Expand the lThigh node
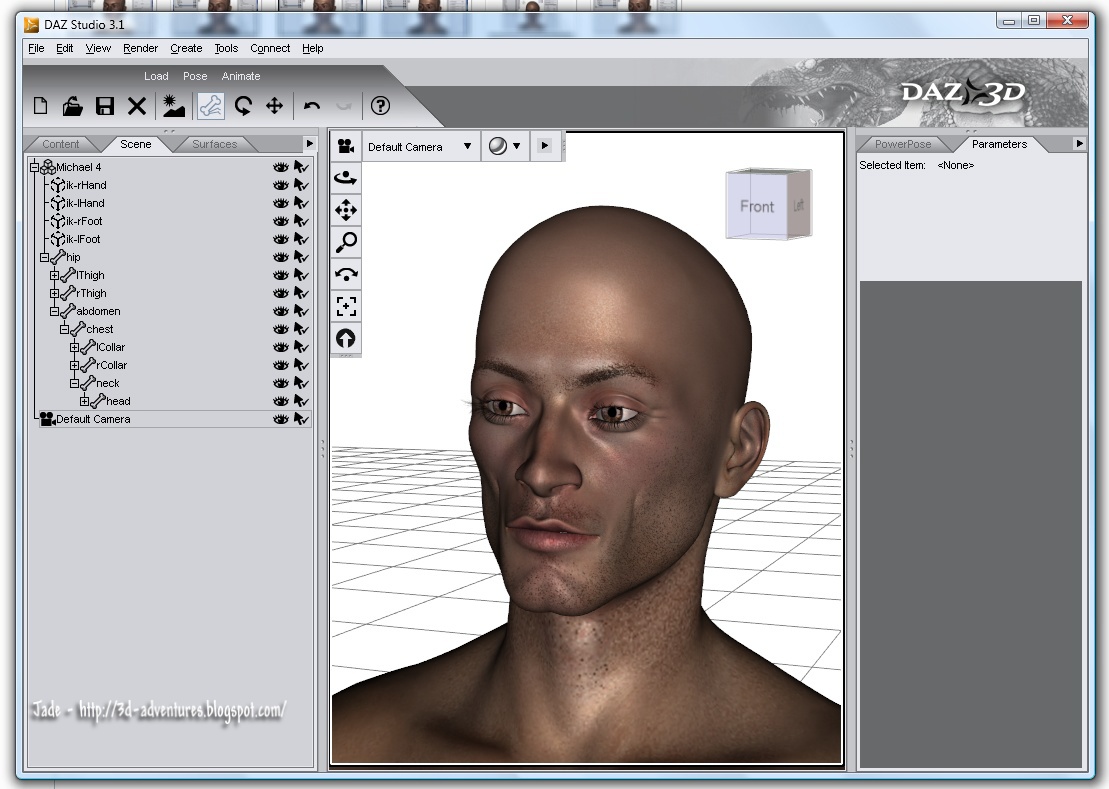 click(54, 275)
